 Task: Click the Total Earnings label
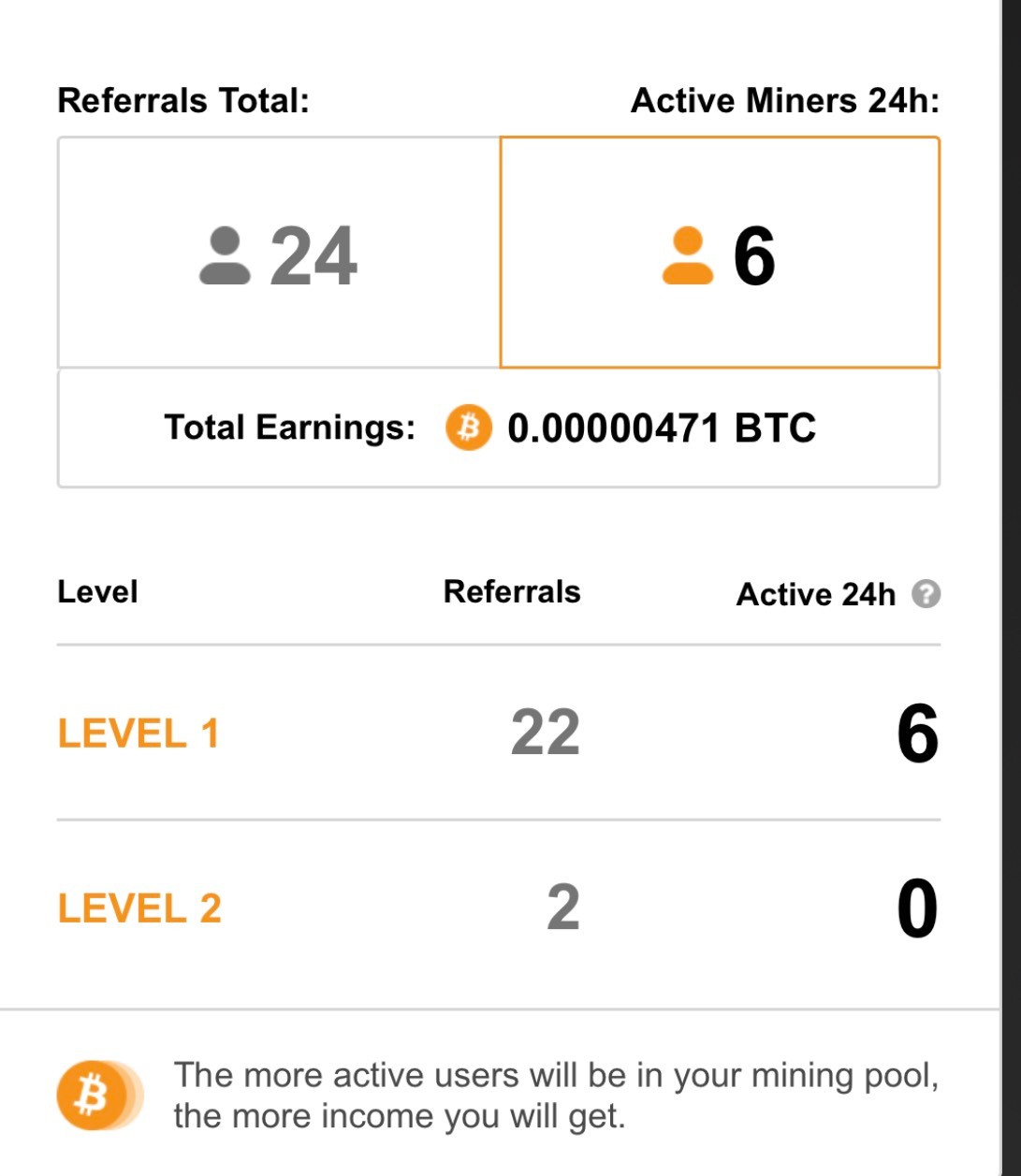[289, 428]
